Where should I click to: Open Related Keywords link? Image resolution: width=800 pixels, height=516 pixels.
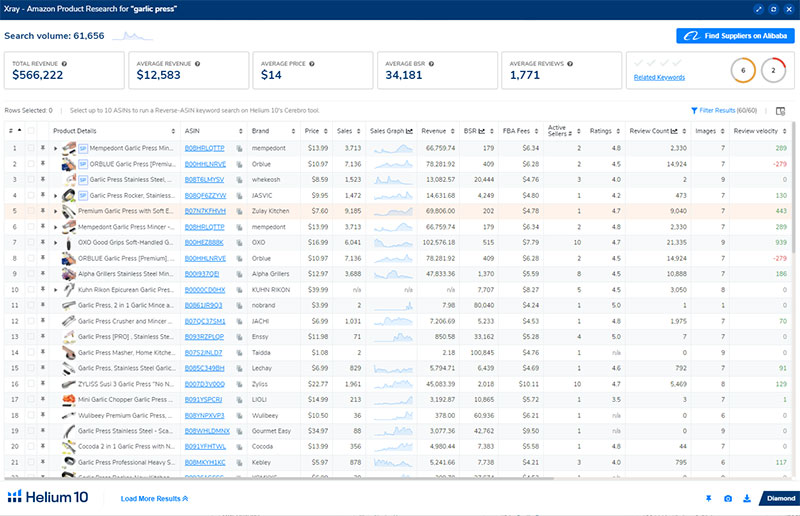point(659,78)
